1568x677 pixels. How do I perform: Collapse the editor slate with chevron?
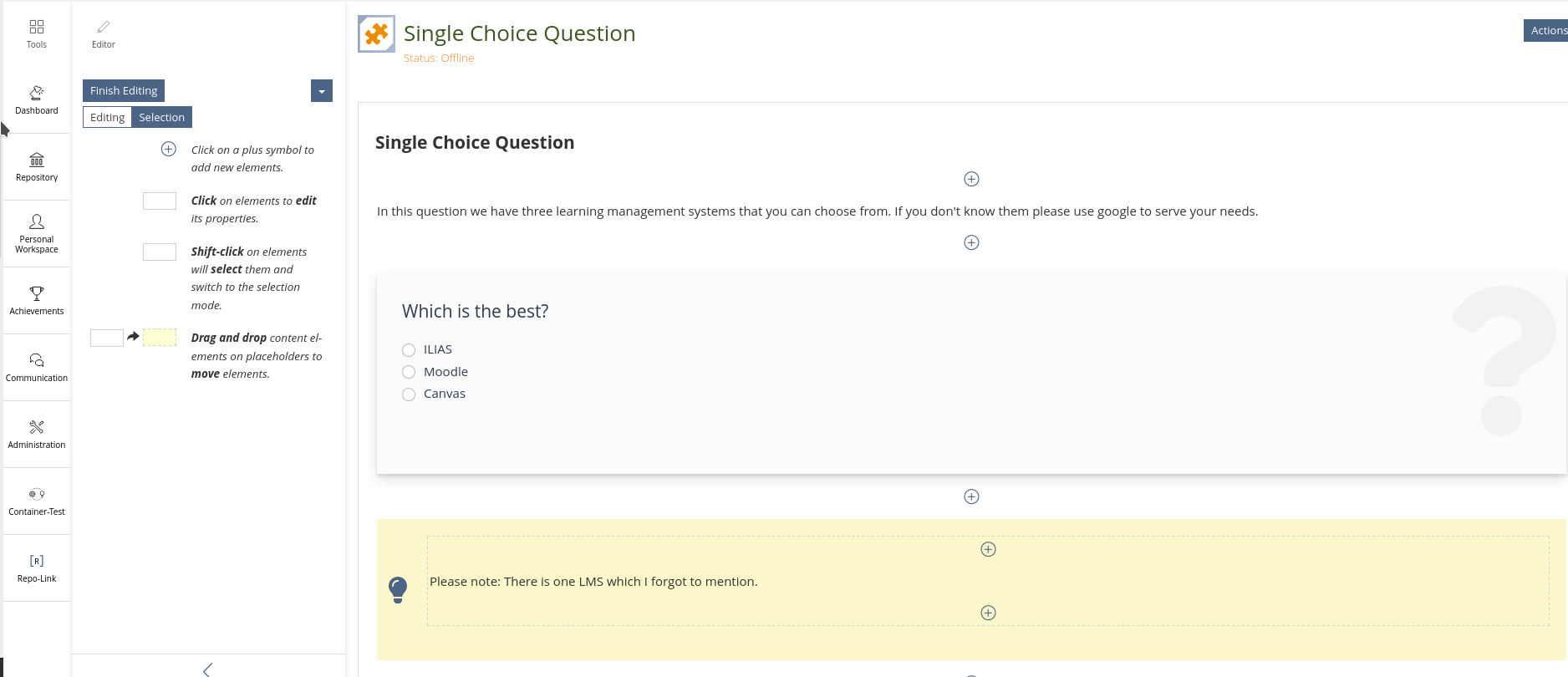pos(207,669)
